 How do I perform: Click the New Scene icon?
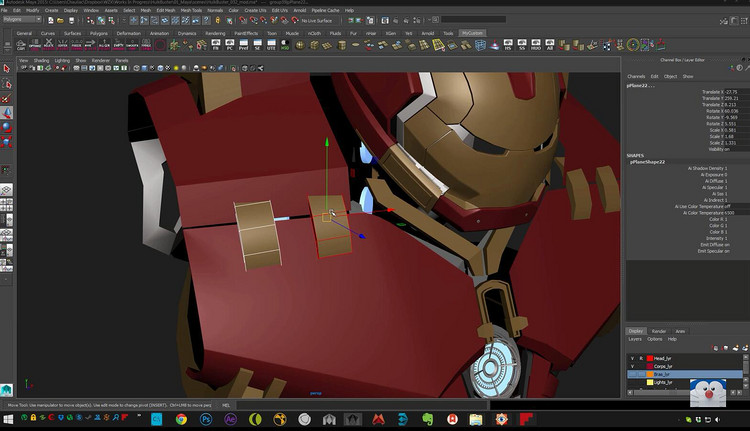[51, 20]
